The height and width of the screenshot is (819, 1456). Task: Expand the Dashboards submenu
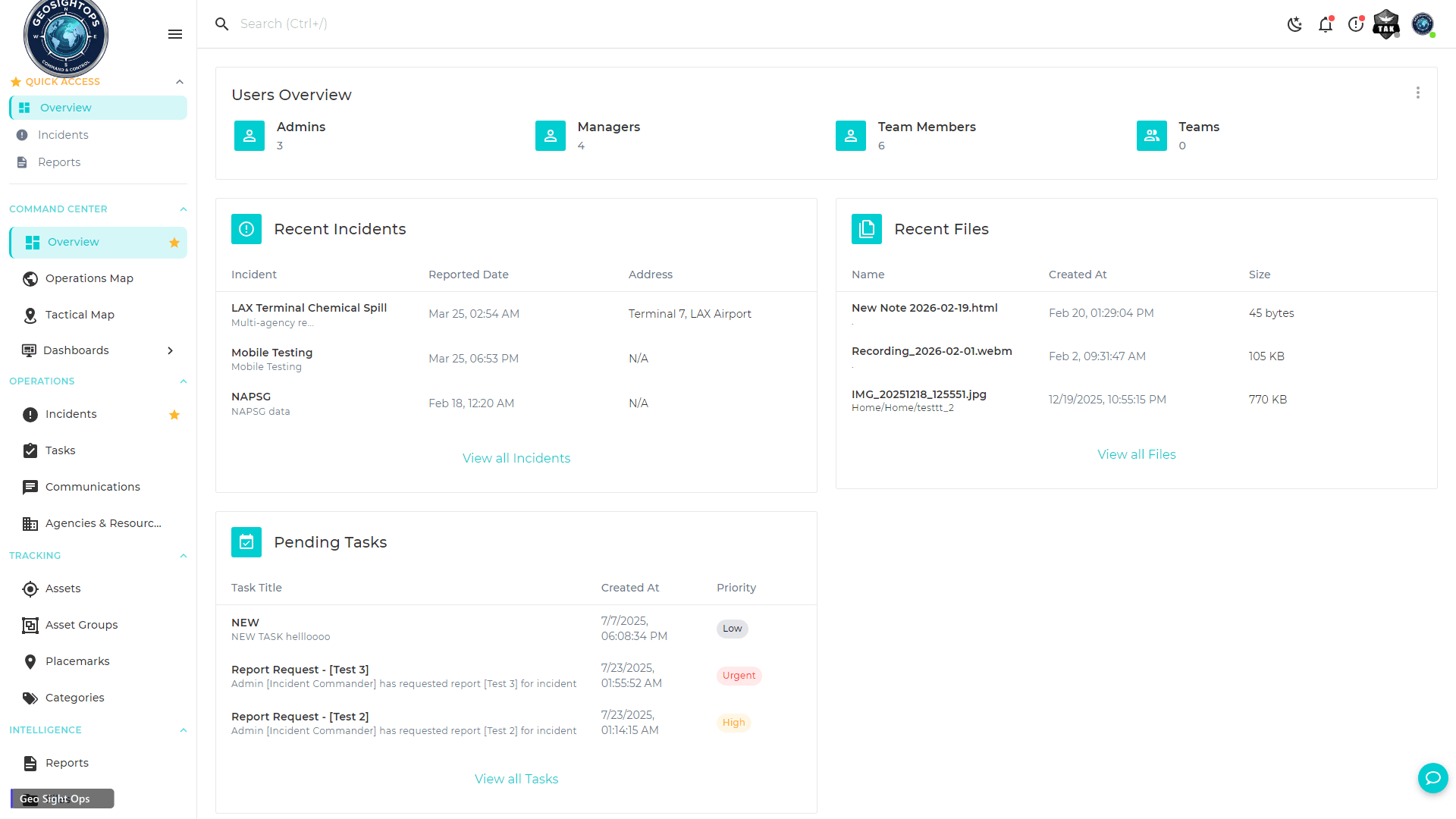(x=170, y=350)
